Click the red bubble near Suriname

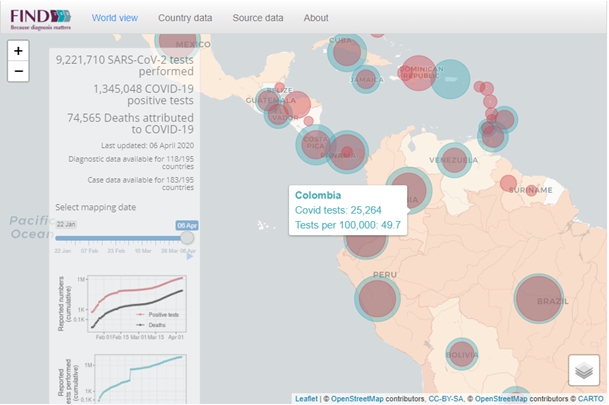click(531, 190)
